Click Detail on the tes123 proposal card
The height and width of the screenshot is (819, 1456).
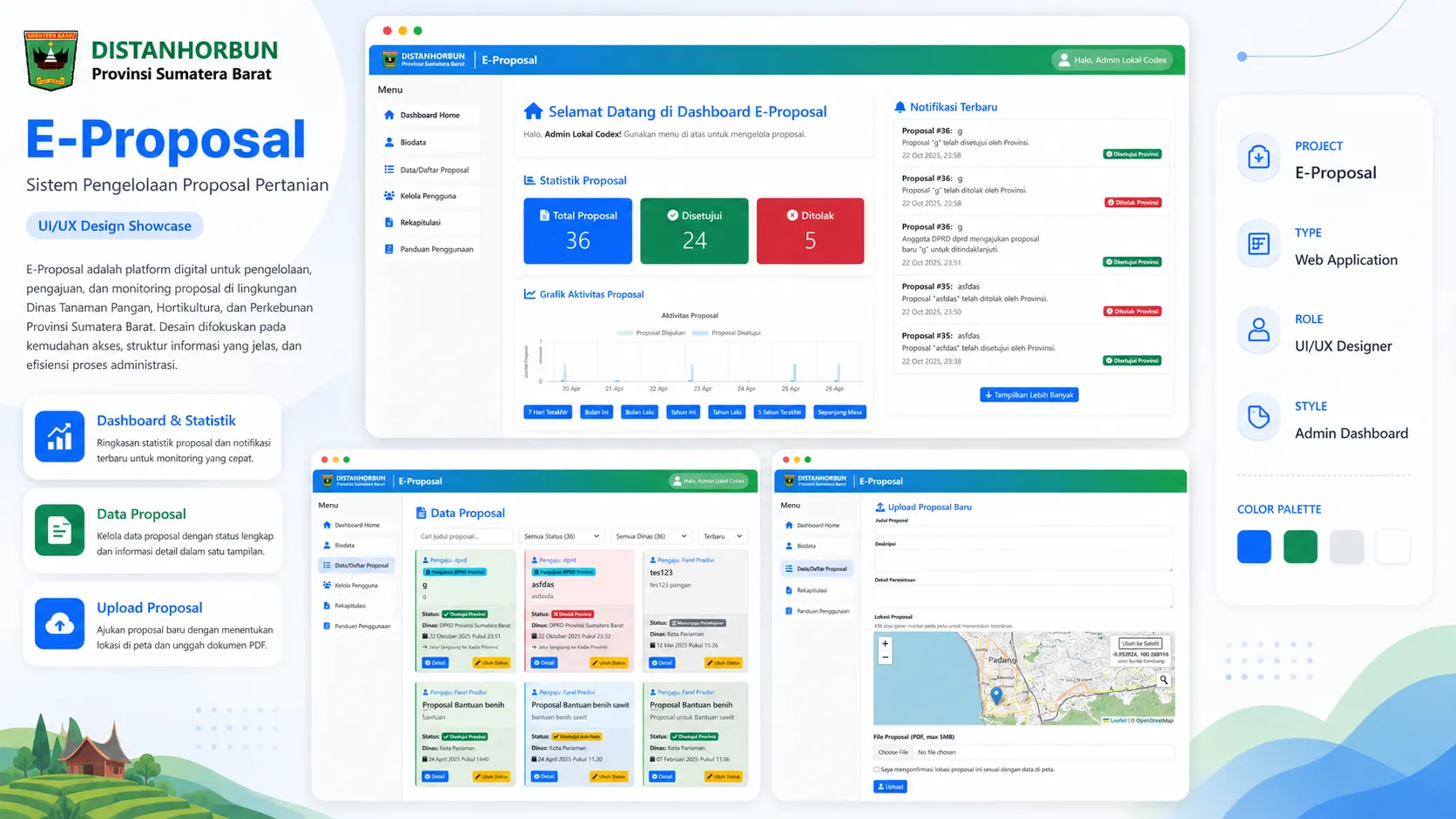click(663, 663)
